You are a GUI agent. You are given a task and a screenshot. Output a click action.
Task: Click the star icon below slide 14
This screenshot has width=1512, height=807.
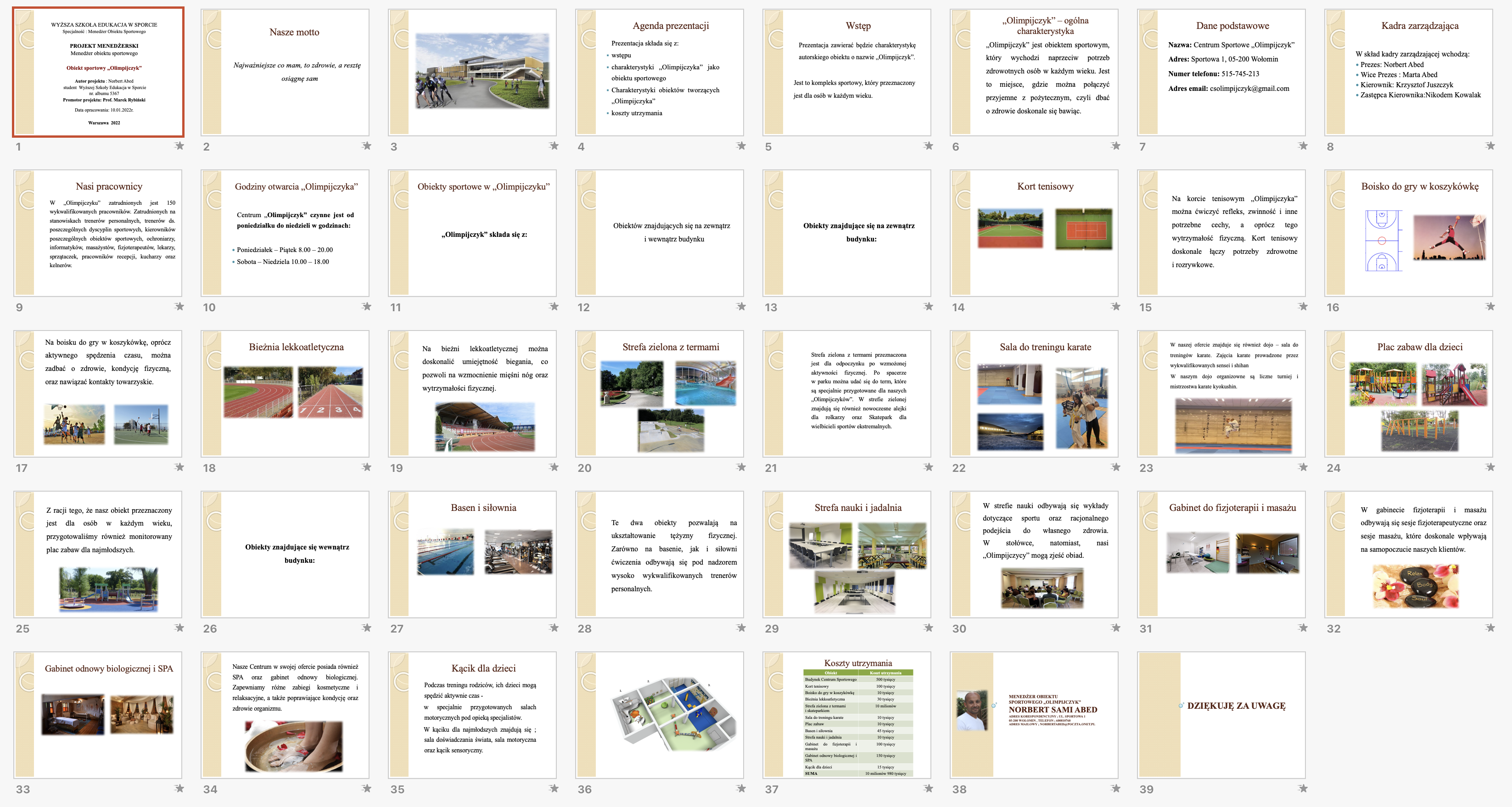[1116, 306]
